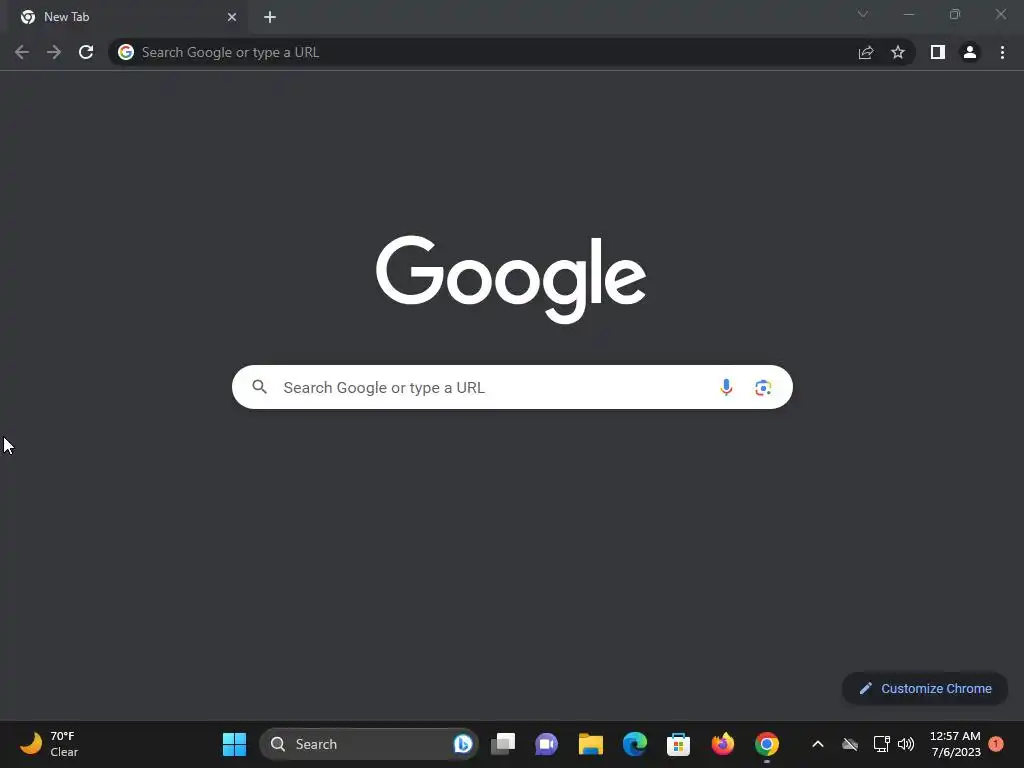
Task: Go forward using the forward arrow
Action: click(x=54, y=52)
